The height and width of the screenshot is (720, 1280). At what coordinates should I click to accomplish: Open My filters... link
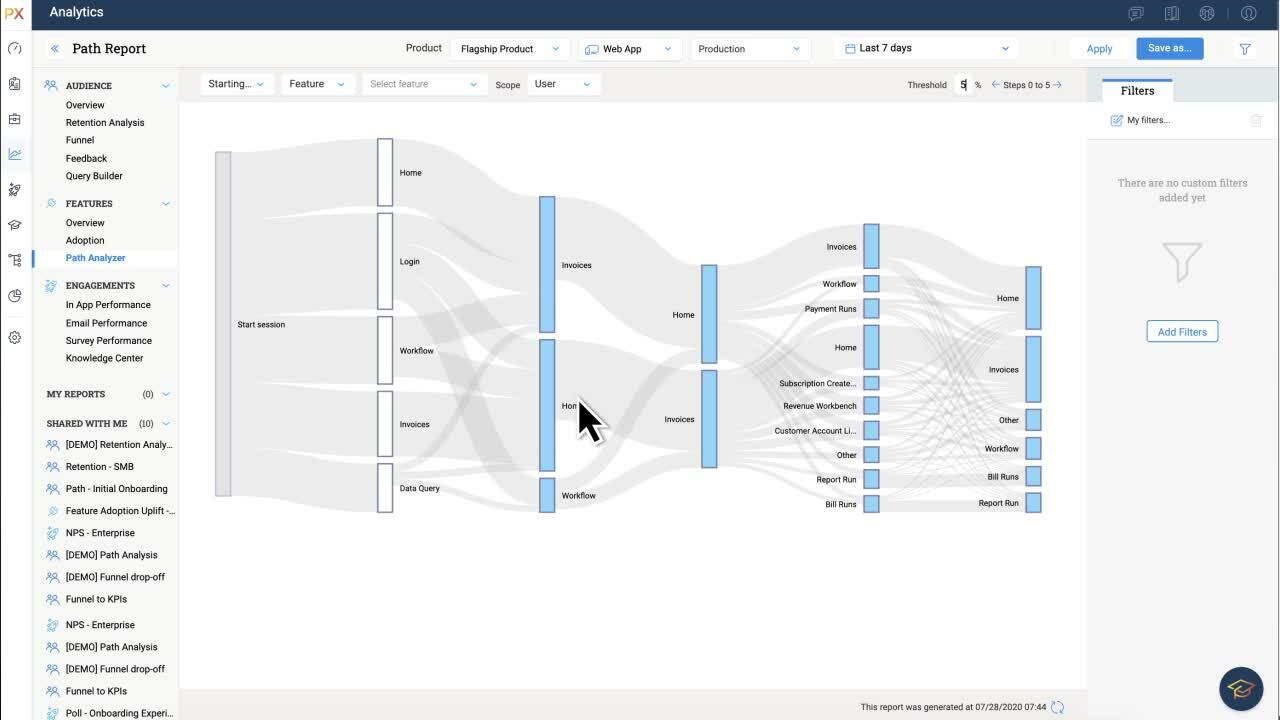(x=1148, y=120)
